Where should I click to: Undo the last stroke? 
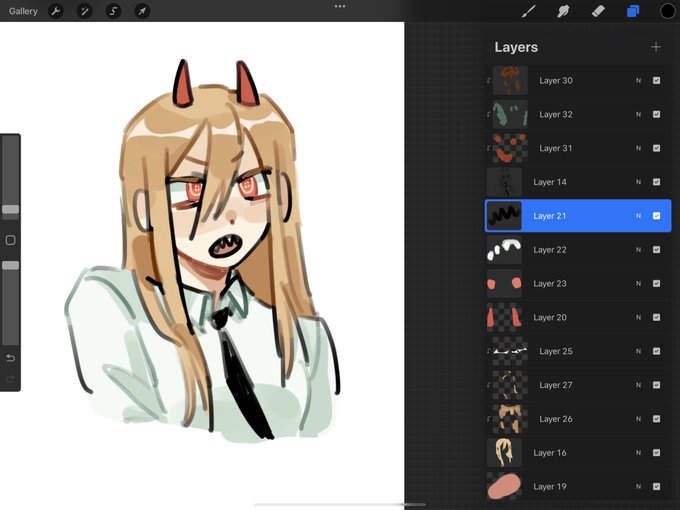click(x=10, y=358)
